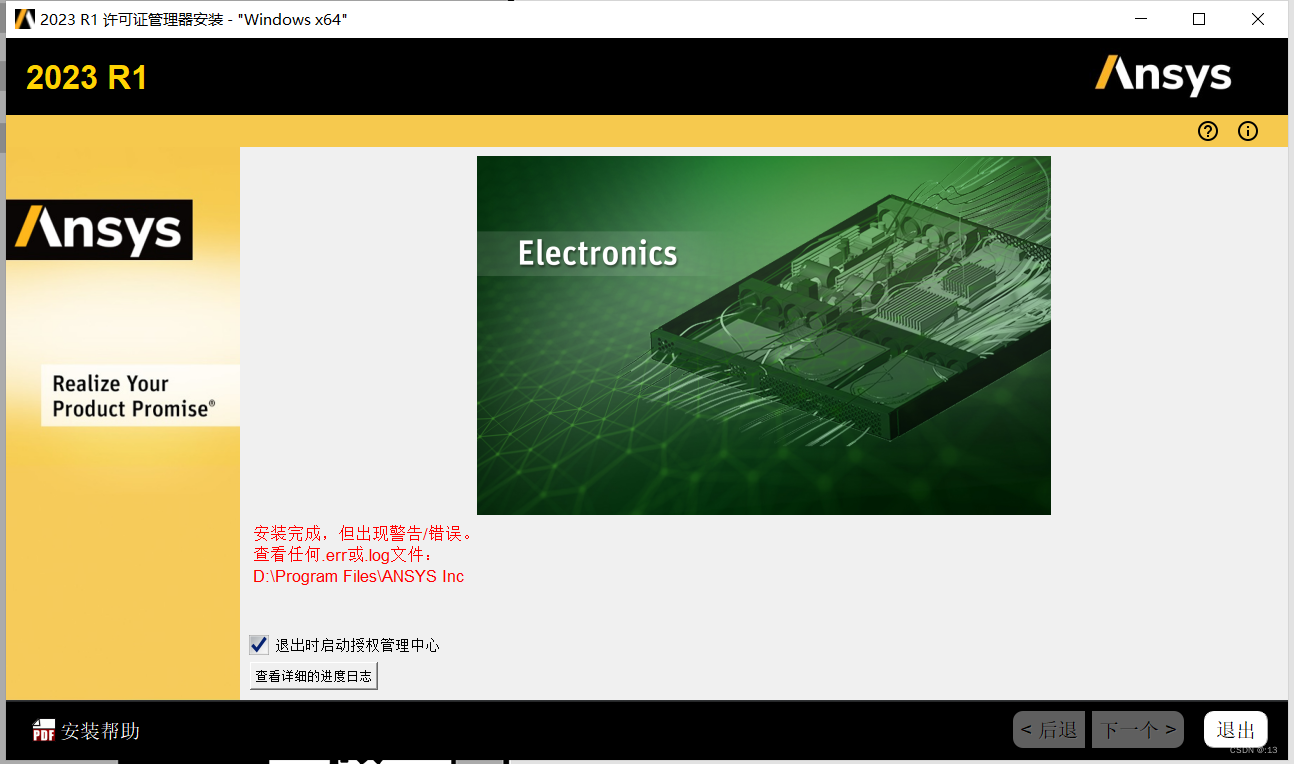Click the disabled 后退 button
The image size is (1294, 764).
[1049, 730]
